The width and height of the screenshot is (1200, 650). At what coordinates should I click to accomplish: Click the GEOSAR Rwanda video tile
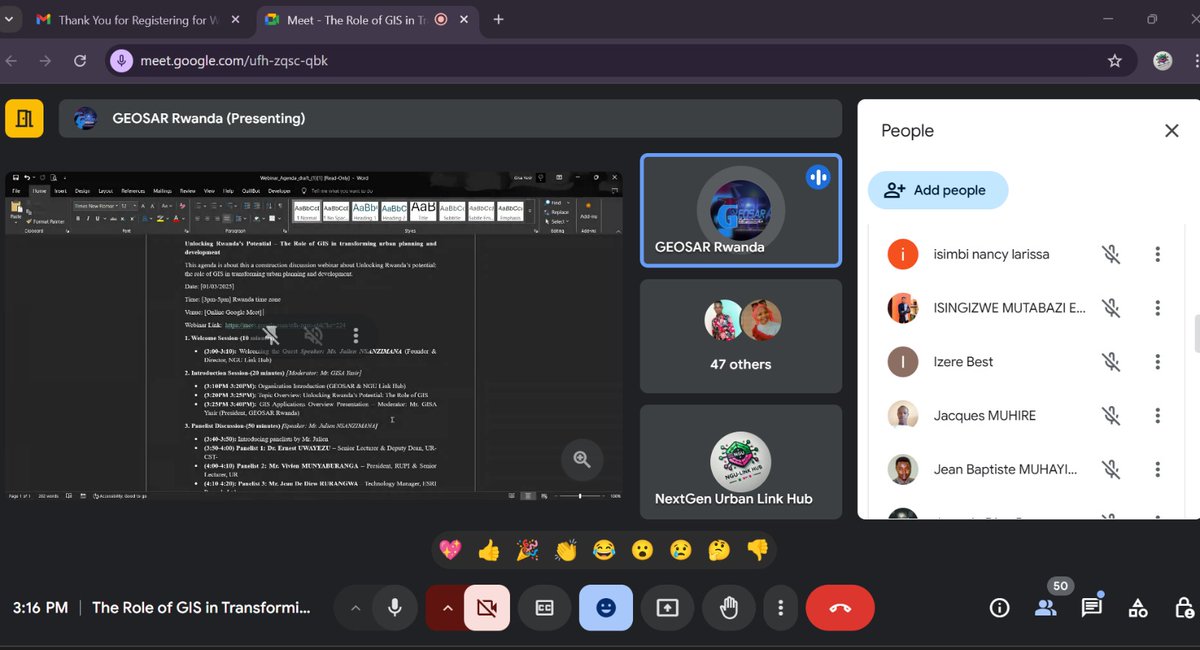(x=741, y=211)
